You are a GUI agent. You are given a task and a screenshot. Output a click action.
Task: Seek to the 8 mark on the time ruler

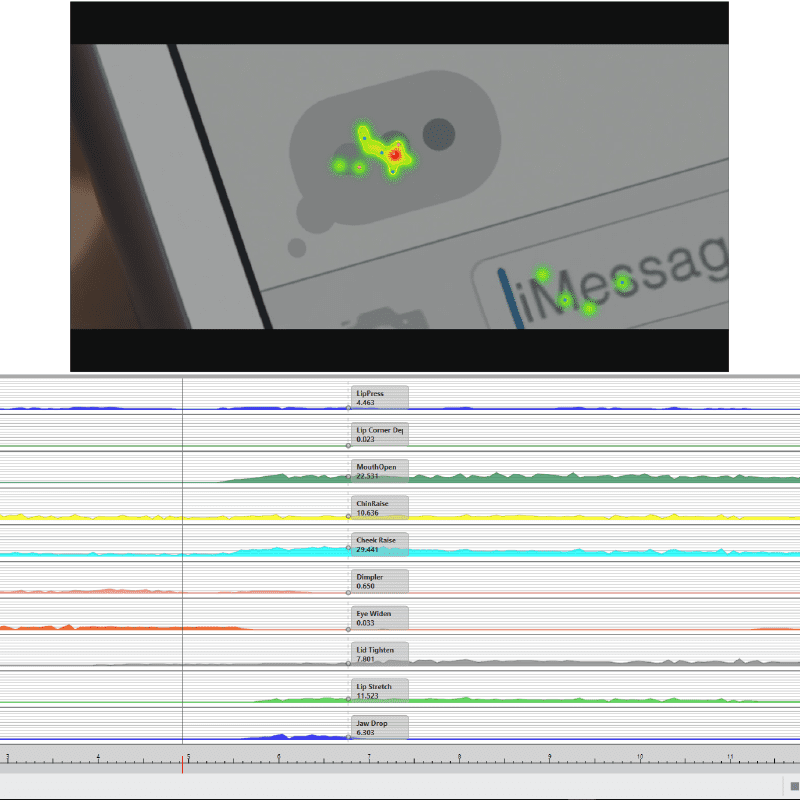[459, 757]
